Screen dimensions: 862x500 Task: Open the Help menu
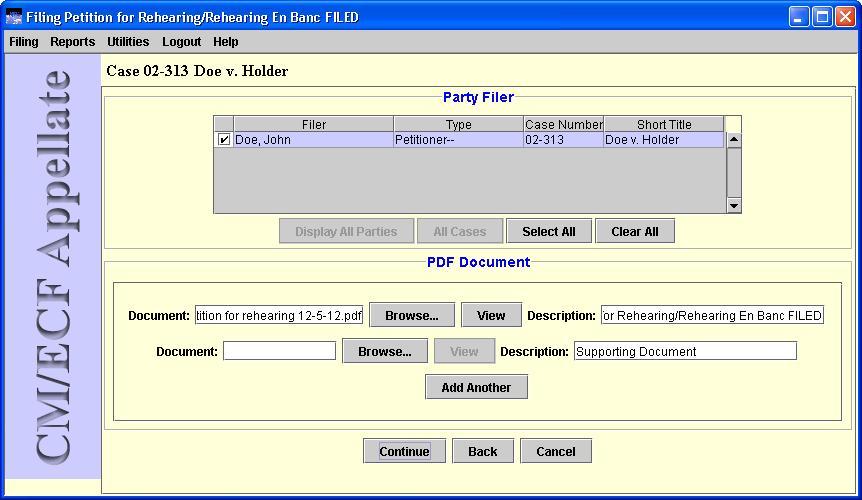pos(225,42)
